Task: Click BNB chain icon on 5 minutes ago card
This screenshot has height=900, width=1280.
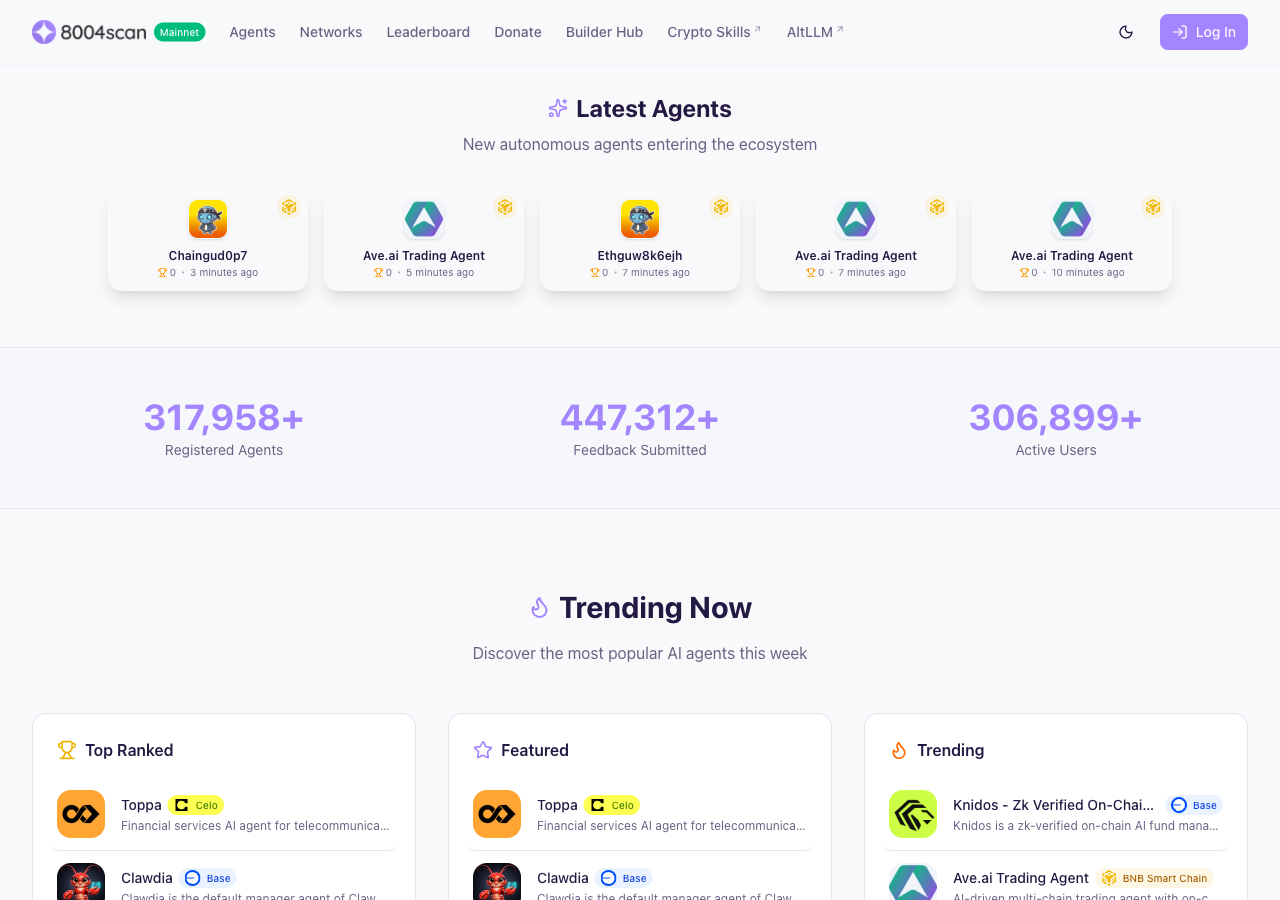Action: tap(505, 207)
